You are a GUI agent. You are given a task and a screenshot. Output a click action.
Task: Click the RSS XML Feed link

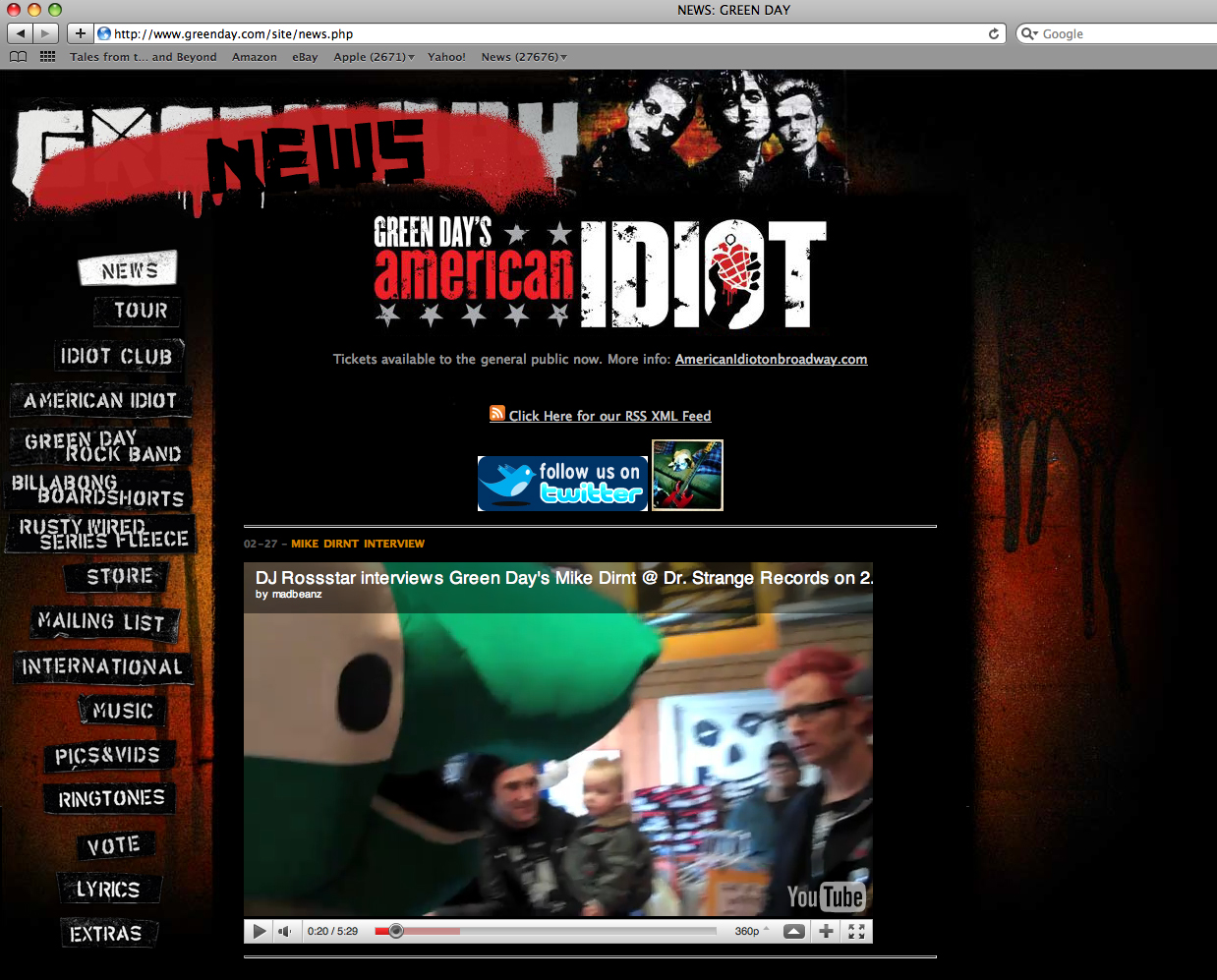[x=609, y=416]
